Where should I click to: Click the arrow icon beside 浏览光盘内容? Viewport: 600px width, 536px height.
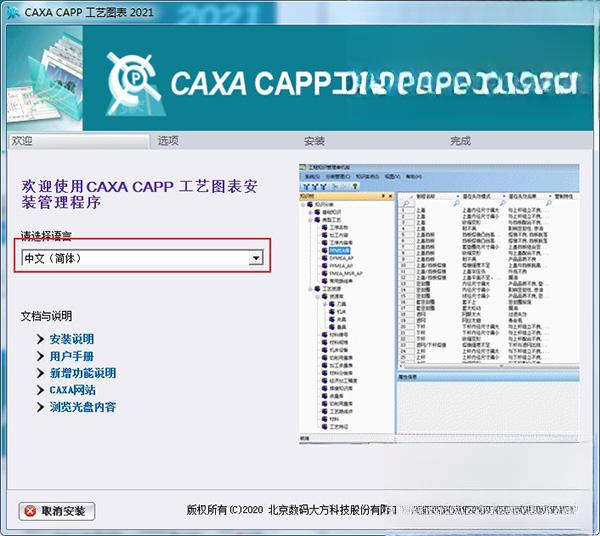point(41,407)
